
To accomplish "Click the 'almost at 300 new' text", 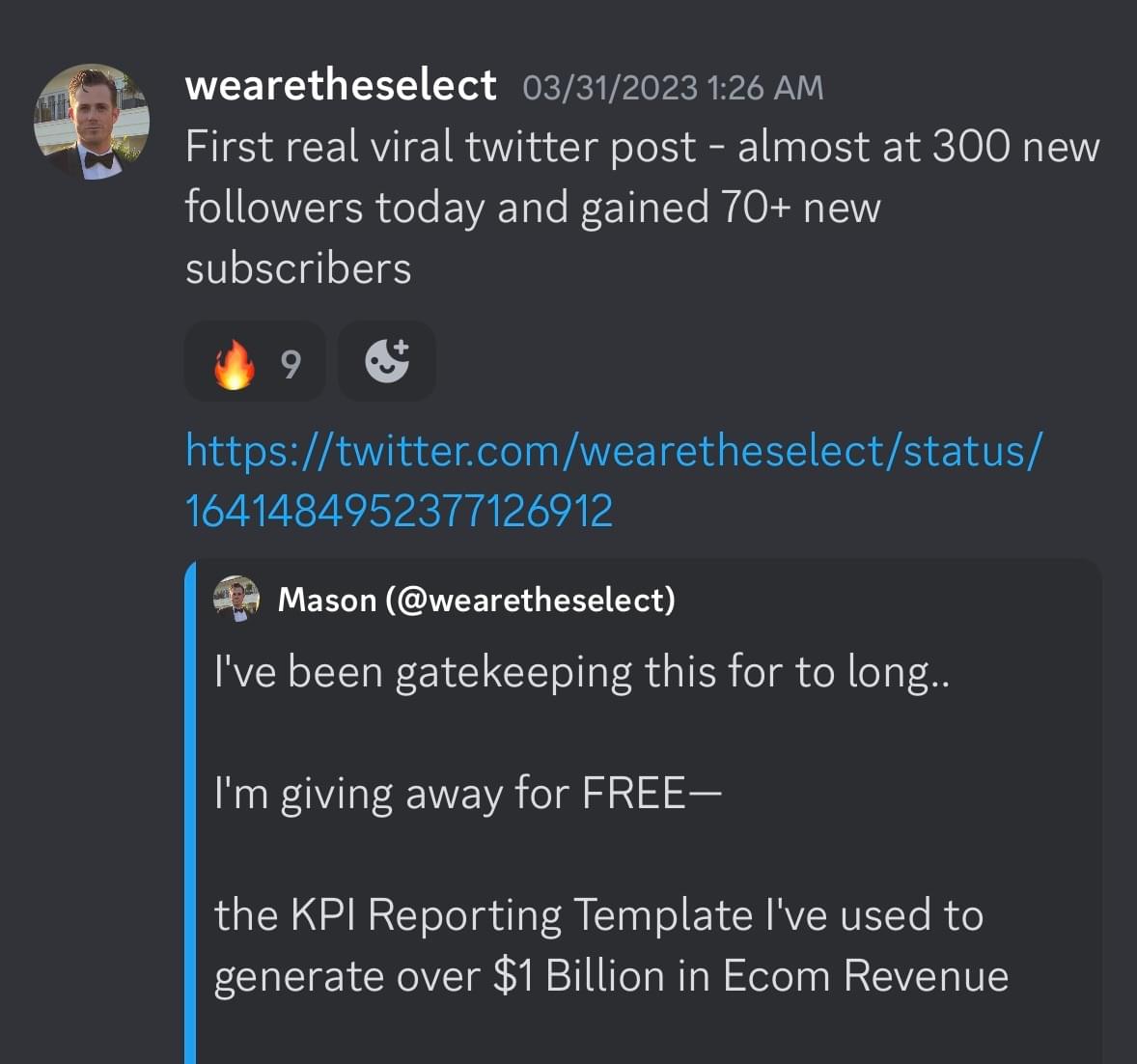I will (x=918, y=147).
